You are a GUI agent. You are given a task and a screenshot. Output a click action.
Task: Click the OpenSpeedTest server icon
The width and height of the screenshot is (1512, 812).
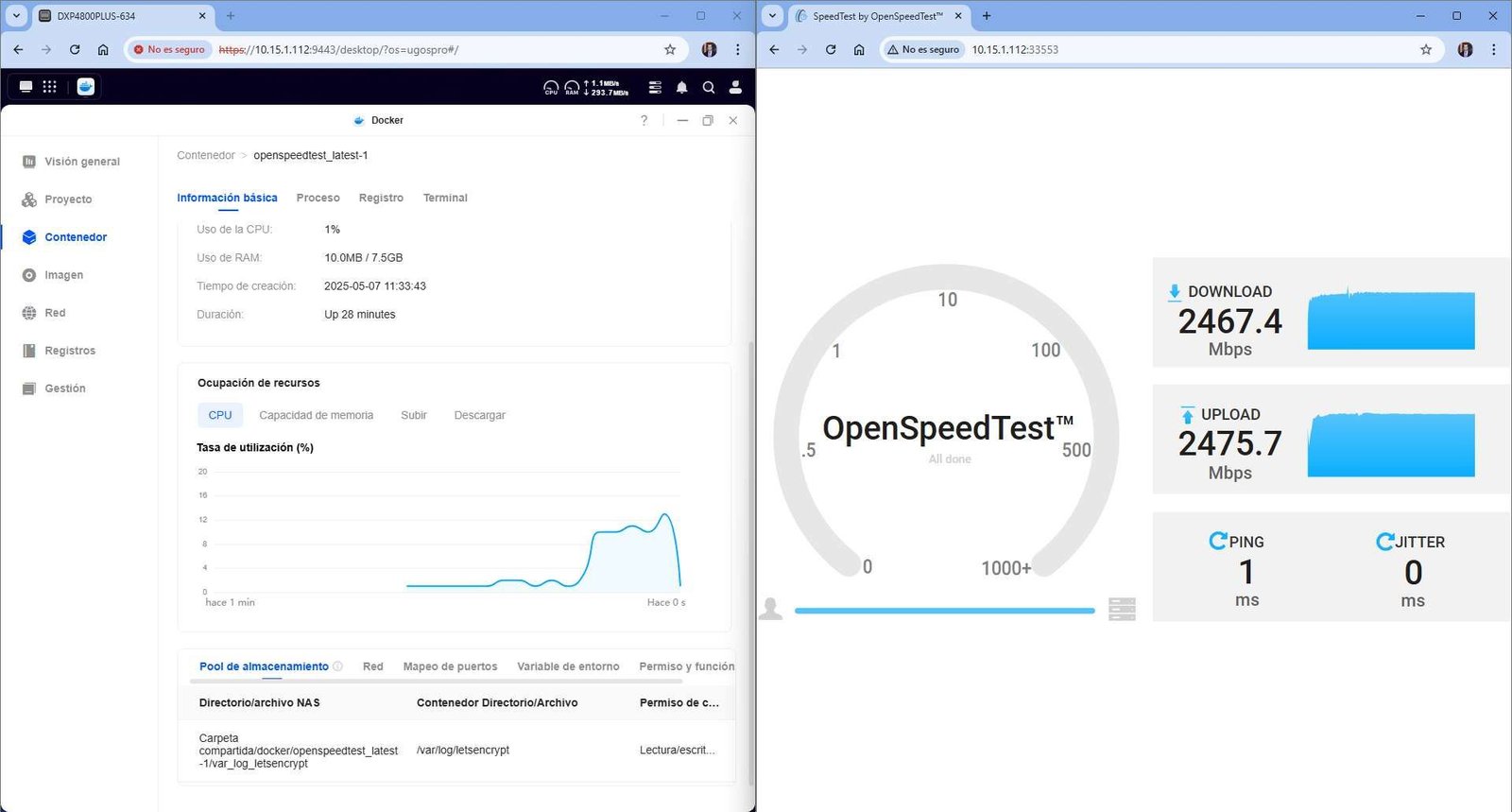(1122, 609)
